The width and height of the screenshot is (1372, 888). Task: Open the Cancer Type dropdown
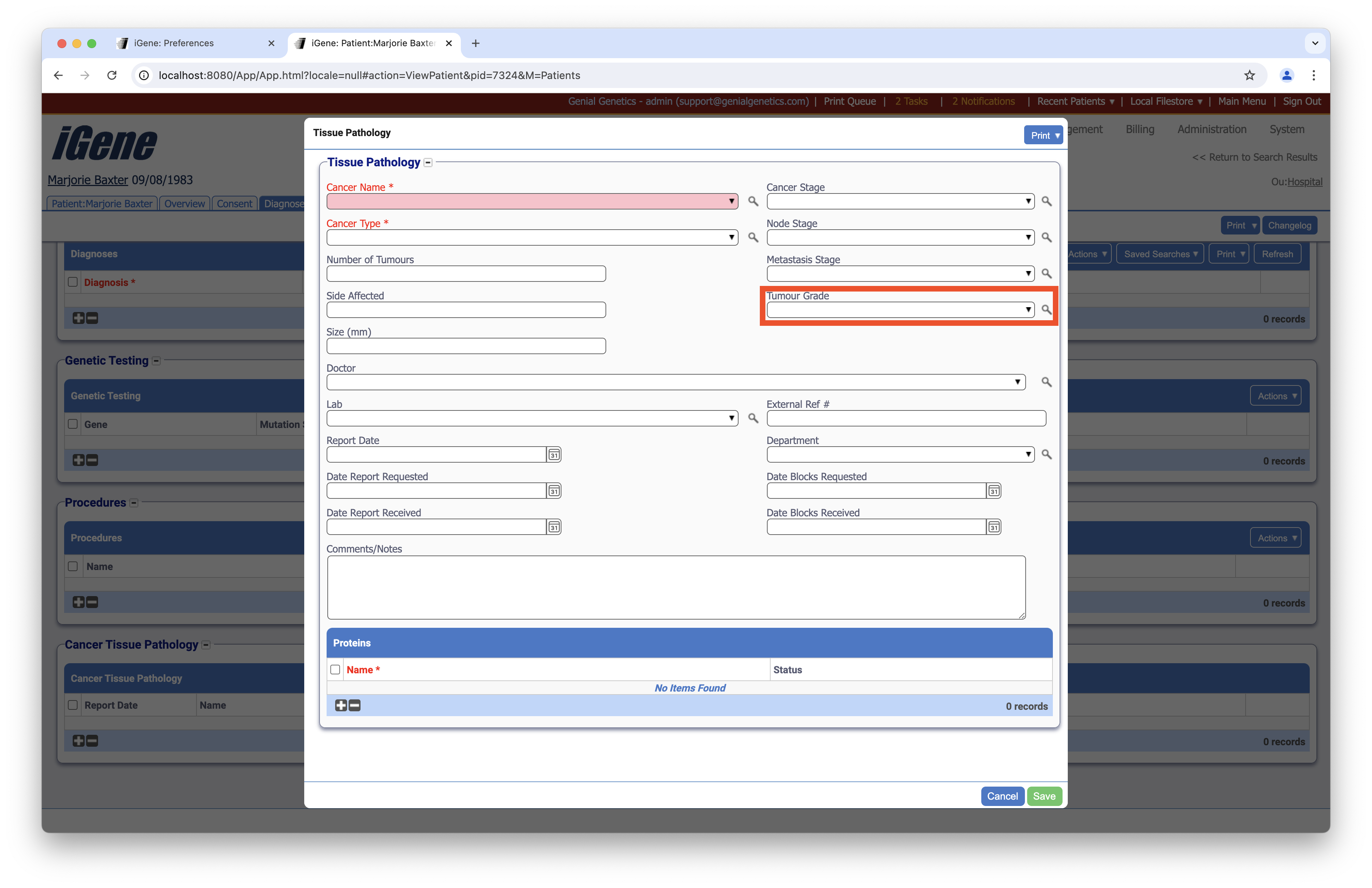tap(532, 237)
